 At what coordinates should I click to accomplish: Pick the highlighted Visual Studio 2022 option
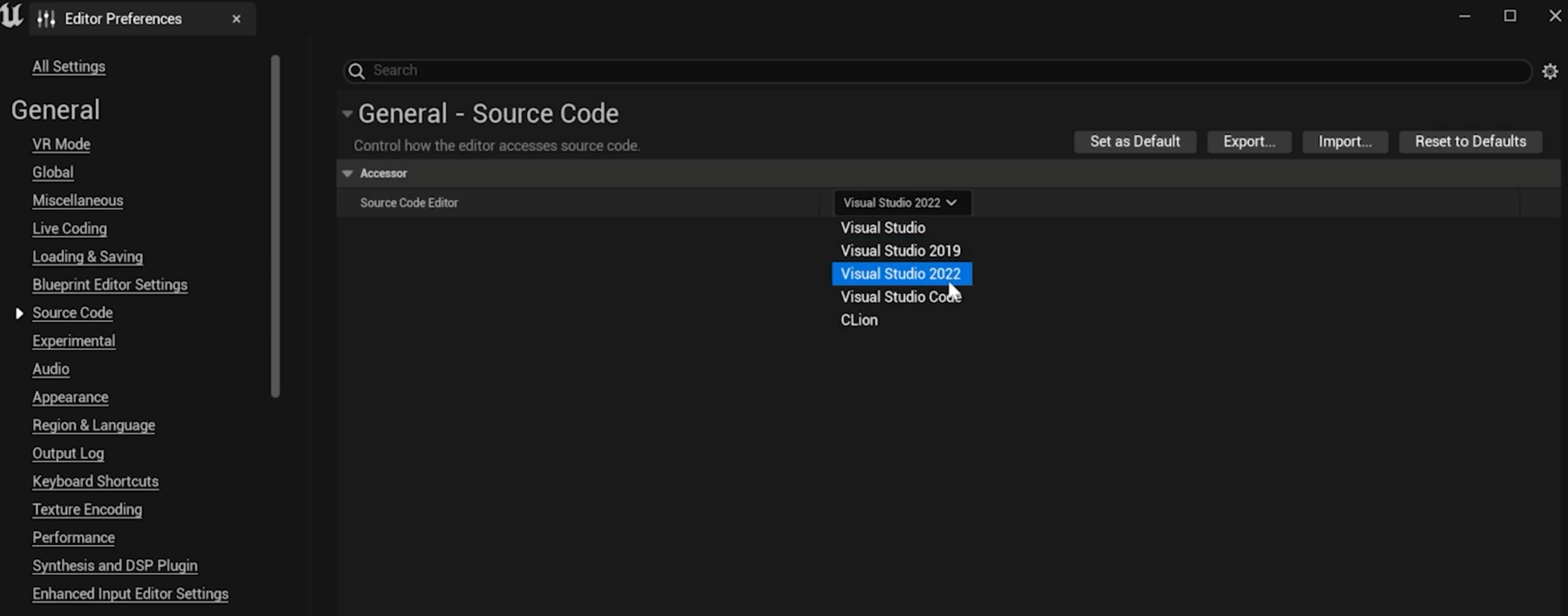click(902, 274)
